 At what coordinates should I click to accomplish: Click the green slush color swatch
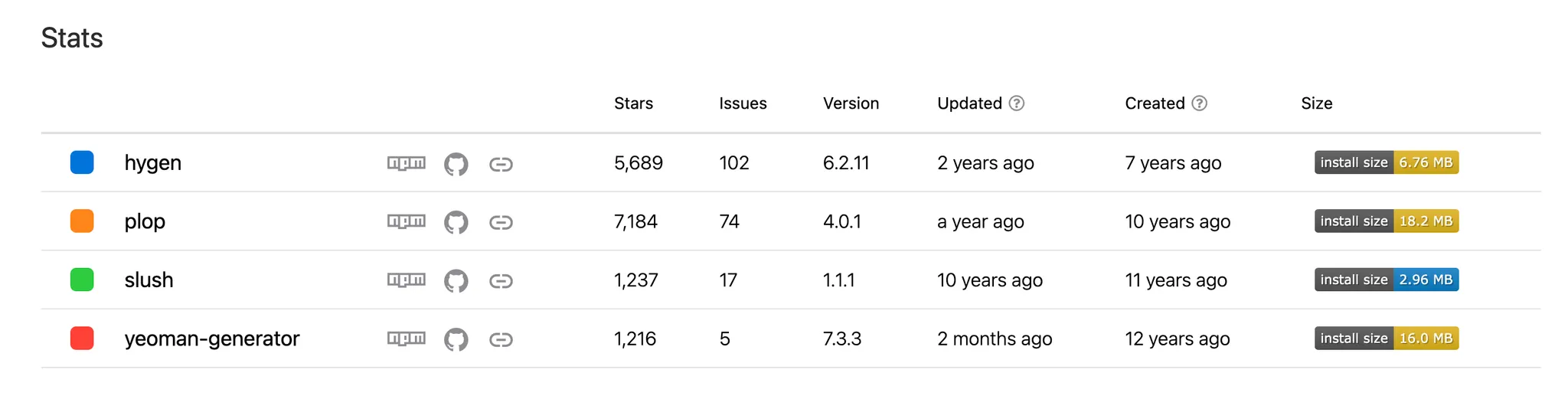pos(82,280)
